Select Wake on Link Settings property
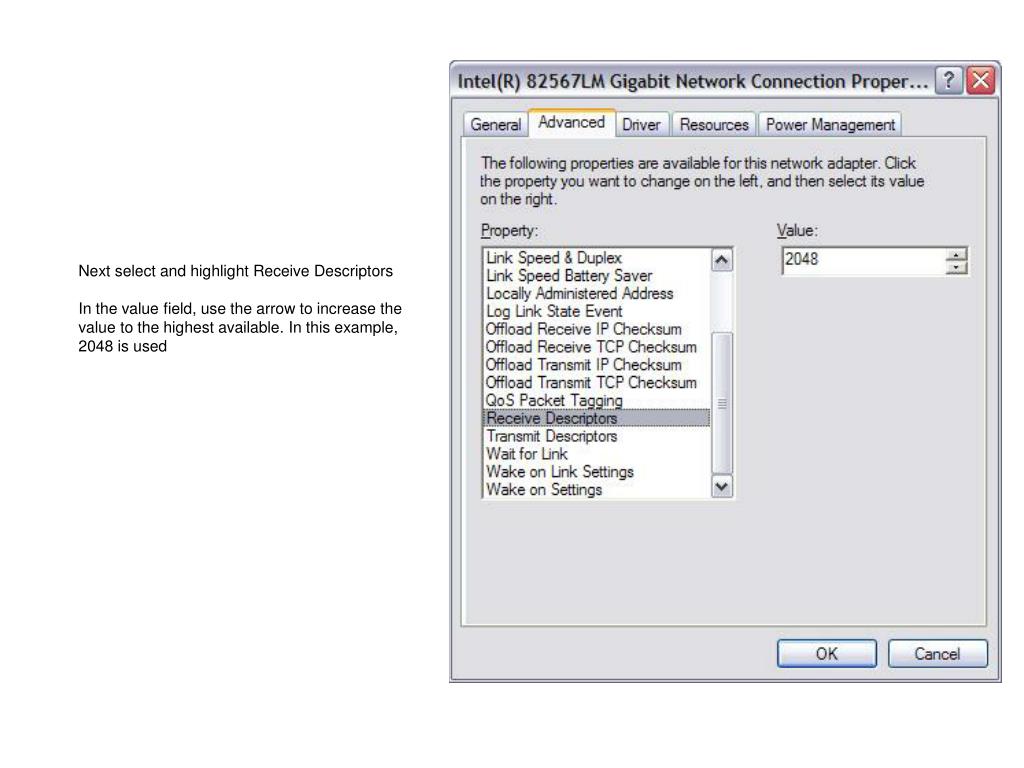This screenshot has height=768, width=1024. point(596,472)
